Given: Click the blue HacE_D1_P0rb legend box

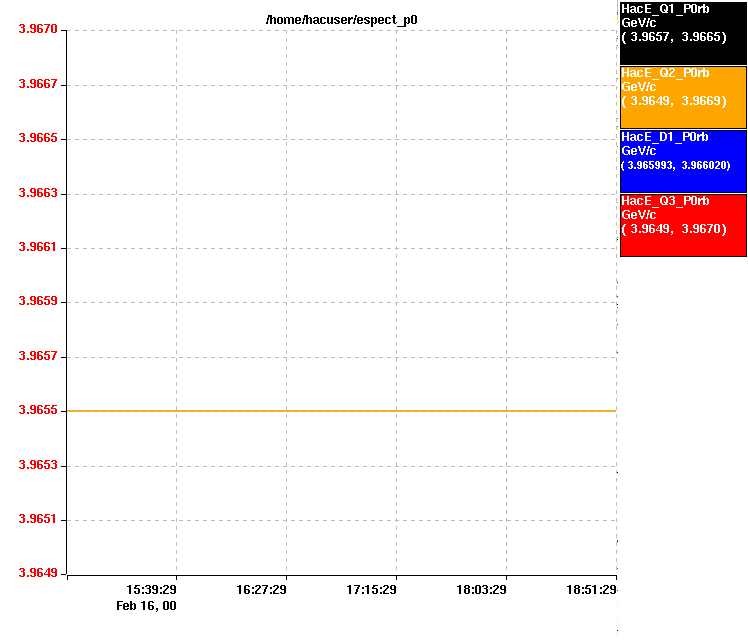Looking at the screenshot, I should 683,160.
